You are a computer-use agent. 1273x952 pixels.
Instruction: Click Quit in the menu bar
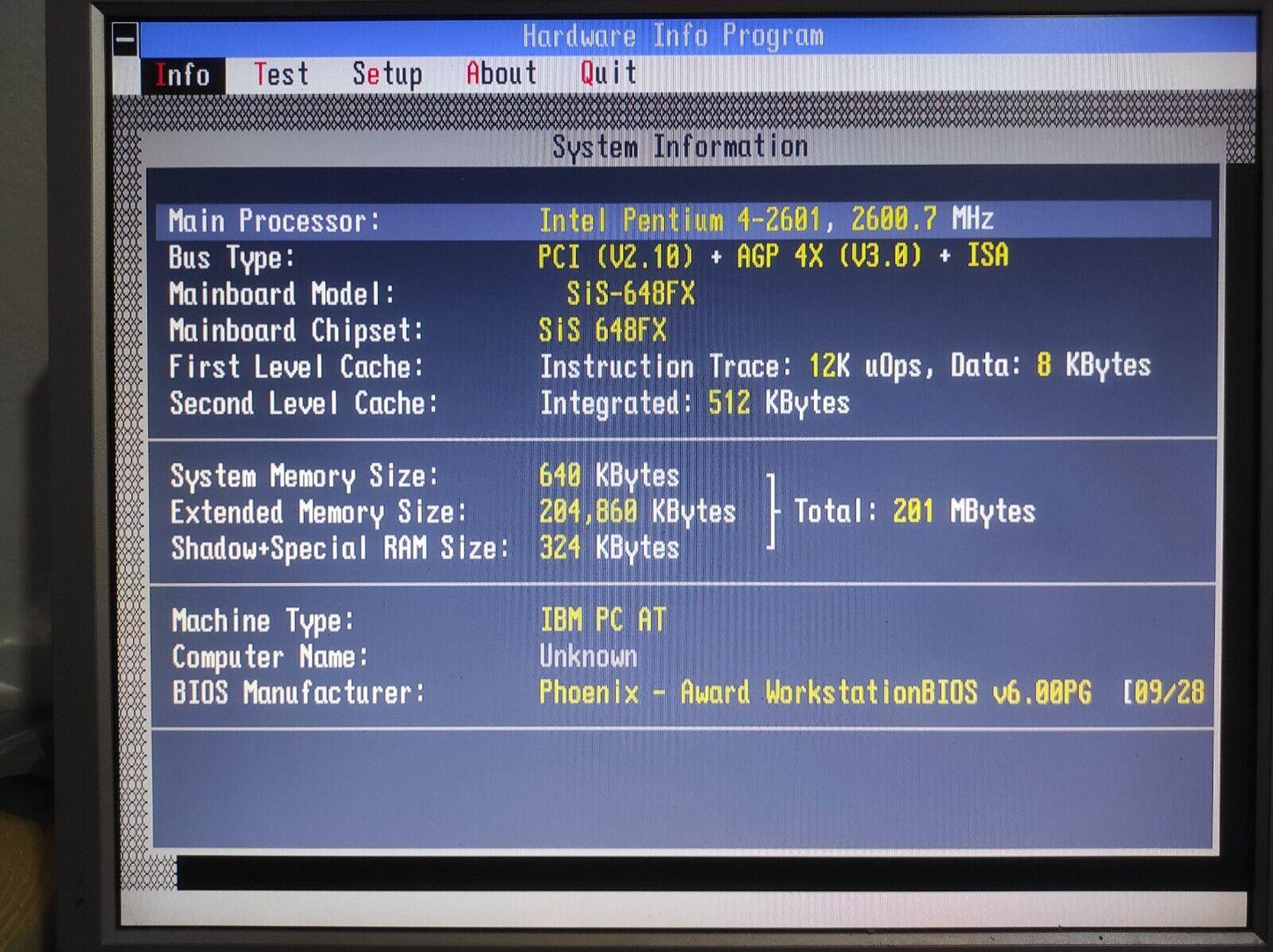(608, 72)
